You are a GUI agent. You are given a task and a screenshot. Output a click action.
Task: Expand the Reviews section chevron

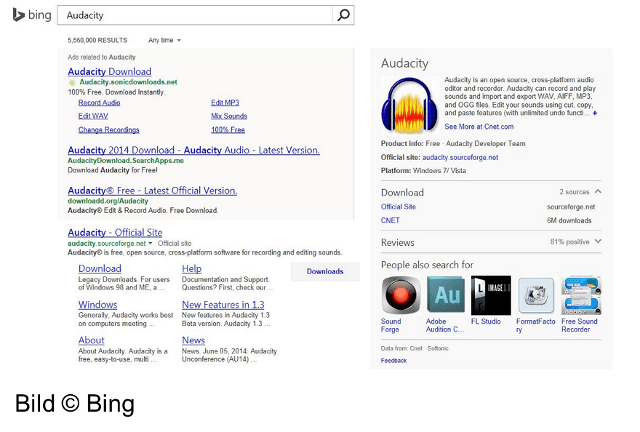598,241
